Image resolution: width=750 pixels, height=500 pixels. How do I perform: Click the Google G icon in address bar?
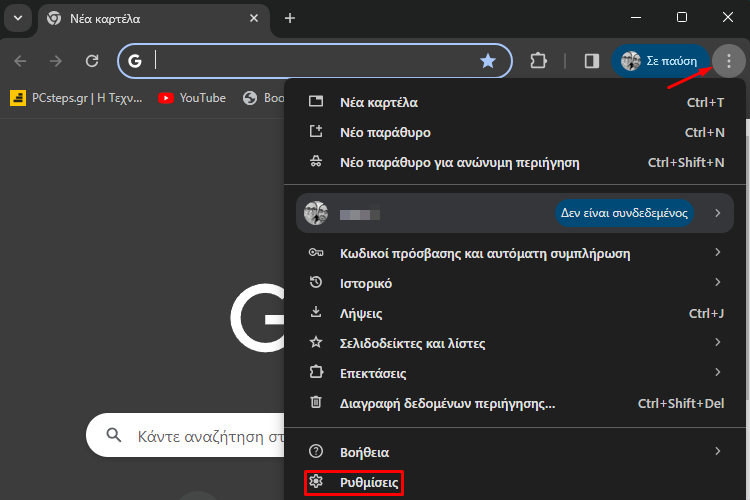coord(135,61)
